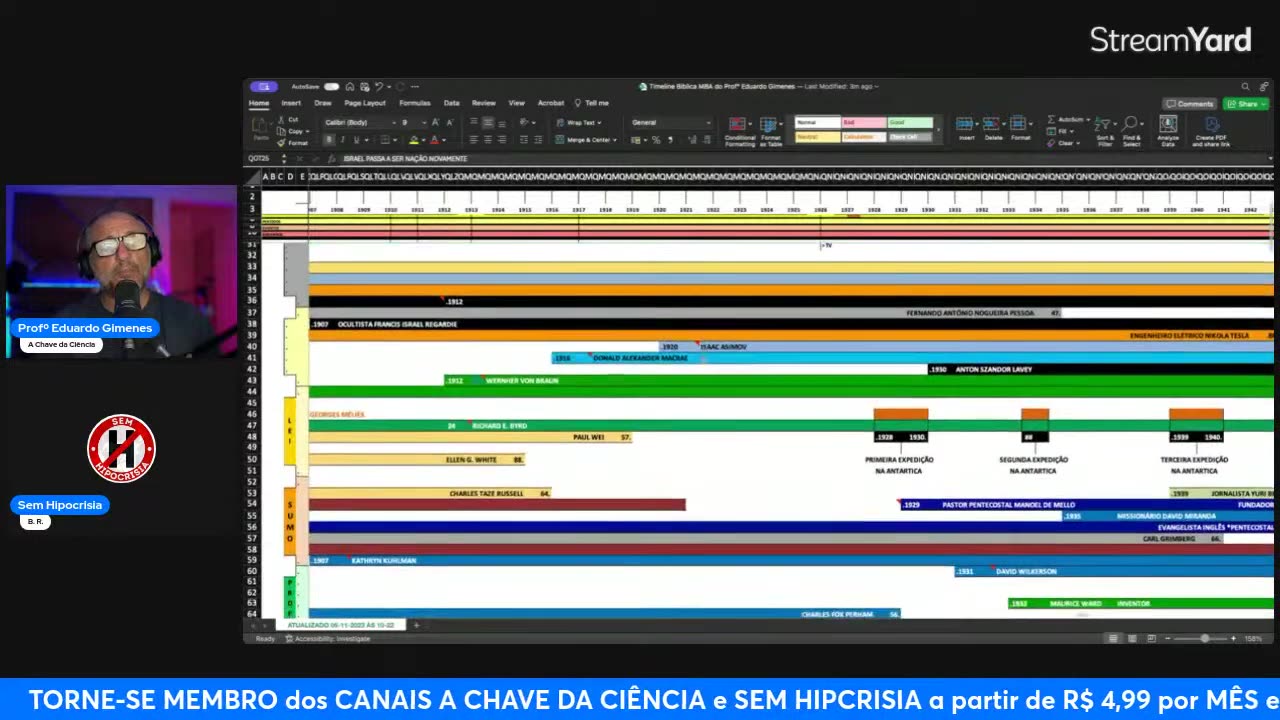Toggle align left icon
The height and width of the screenshot is (720, 1280).
(x=473, y=140)
